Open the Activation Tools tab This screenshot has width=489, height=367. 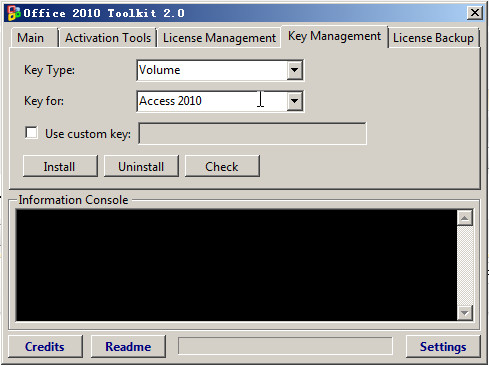tap(108, 38)
